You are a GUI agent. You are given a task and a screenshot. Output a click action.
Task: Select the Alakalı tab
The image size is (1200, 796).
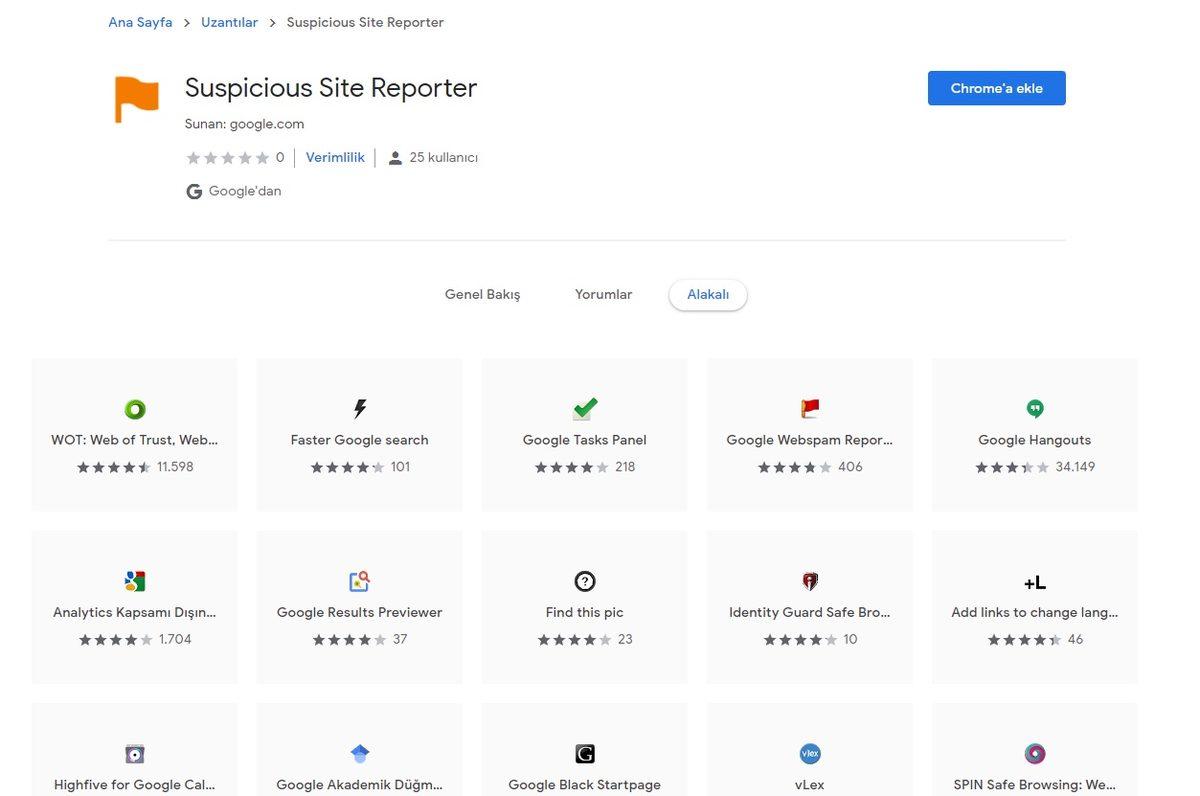click(707, 294)
